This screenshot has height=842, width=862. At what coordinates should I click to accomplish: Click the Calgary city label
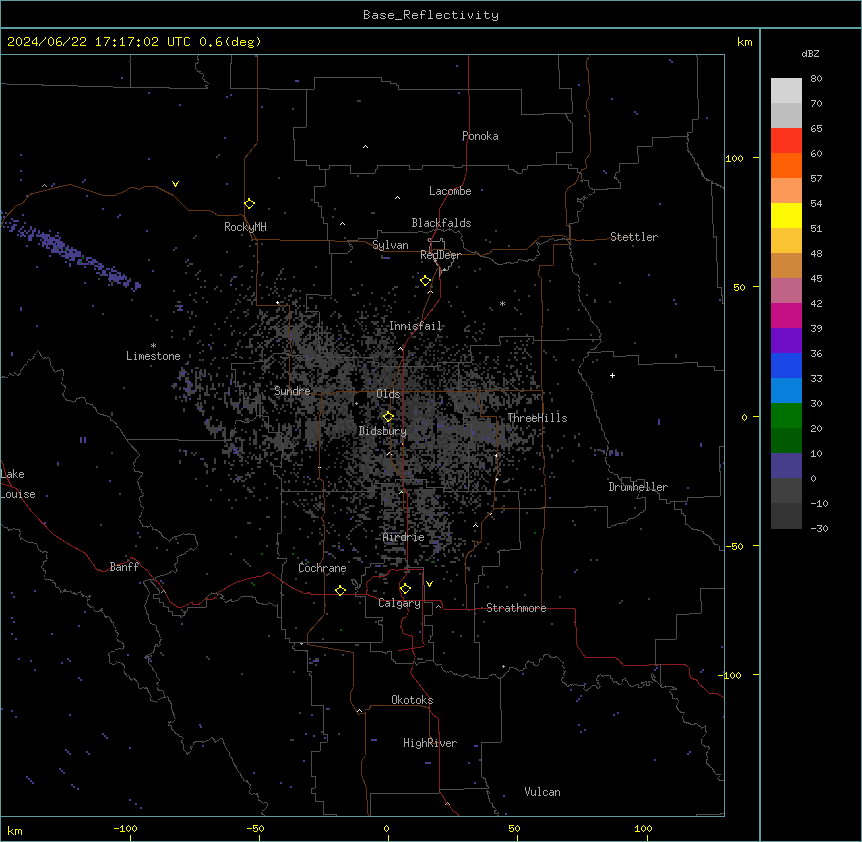[x=399, y=603]
